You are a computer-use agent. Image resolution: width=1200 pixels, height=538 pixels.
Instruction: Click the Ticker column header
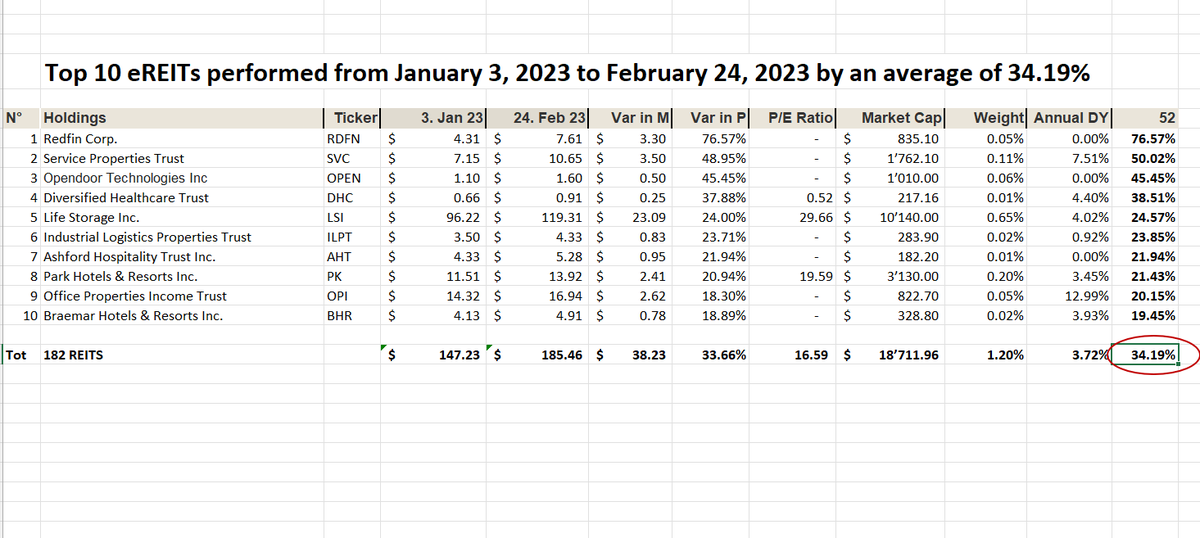pos(354,118)
